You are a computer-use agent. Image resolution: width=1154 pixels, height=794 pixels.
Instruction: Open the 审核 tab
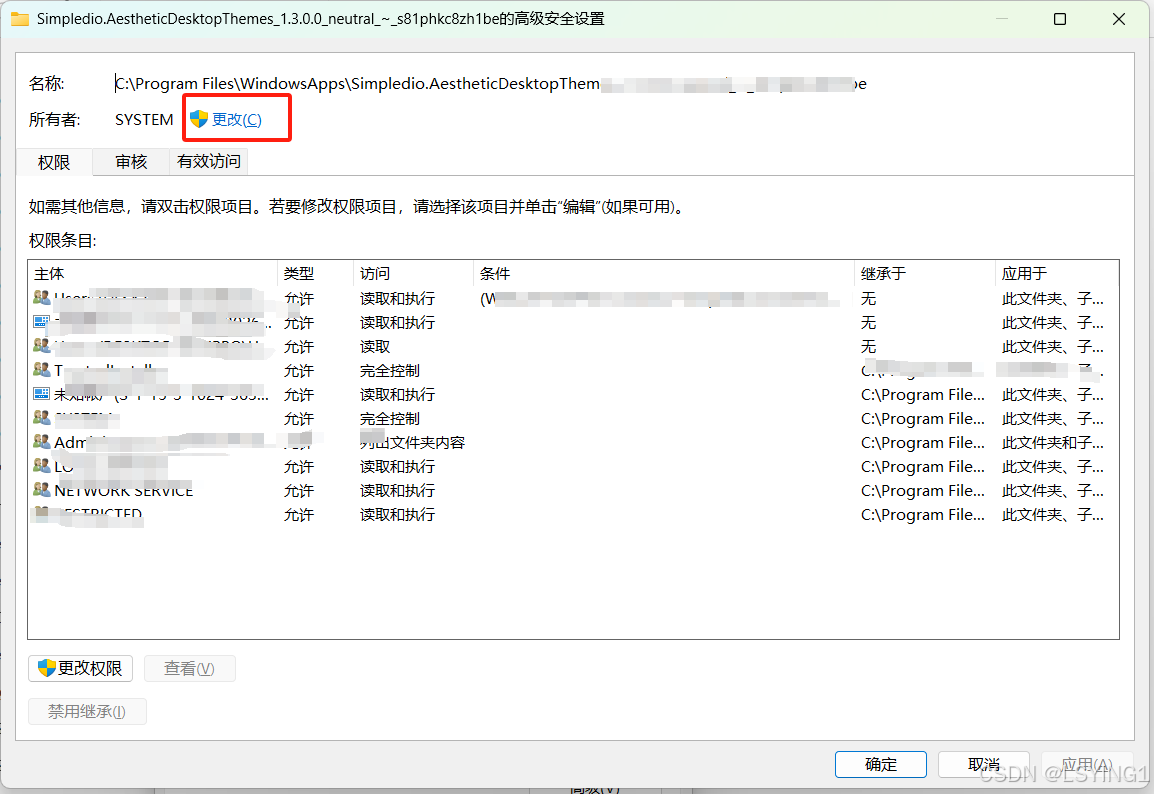click(131, 161)
